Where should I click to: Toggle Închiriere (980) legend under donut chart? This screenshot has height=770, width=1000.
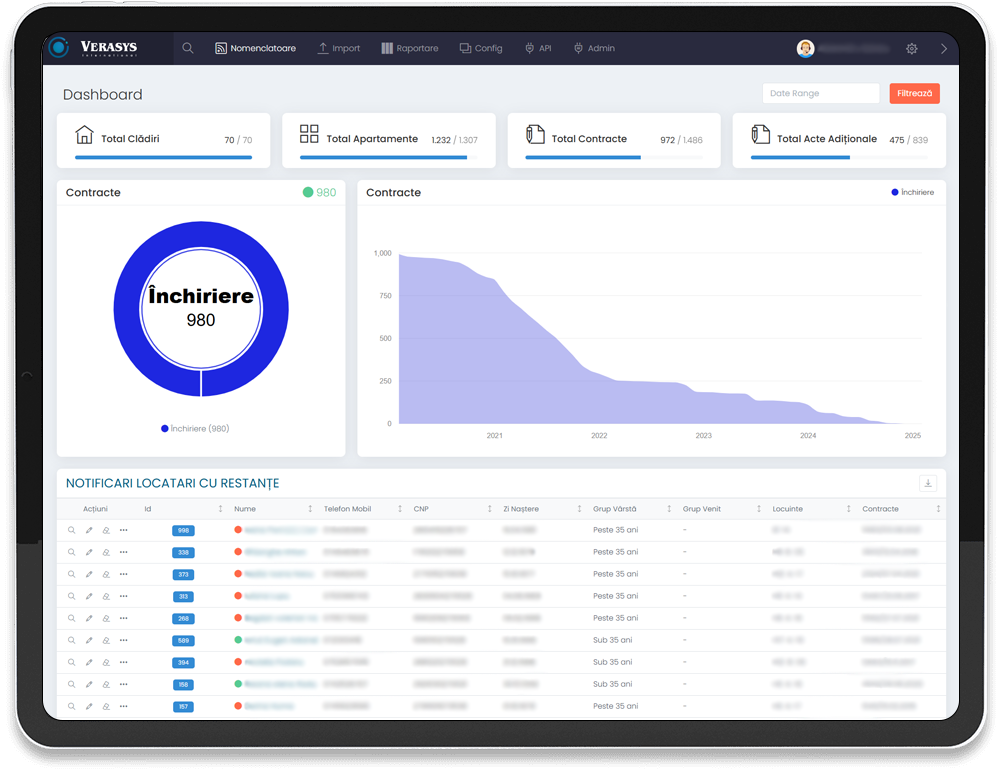[x=196, y=428]
